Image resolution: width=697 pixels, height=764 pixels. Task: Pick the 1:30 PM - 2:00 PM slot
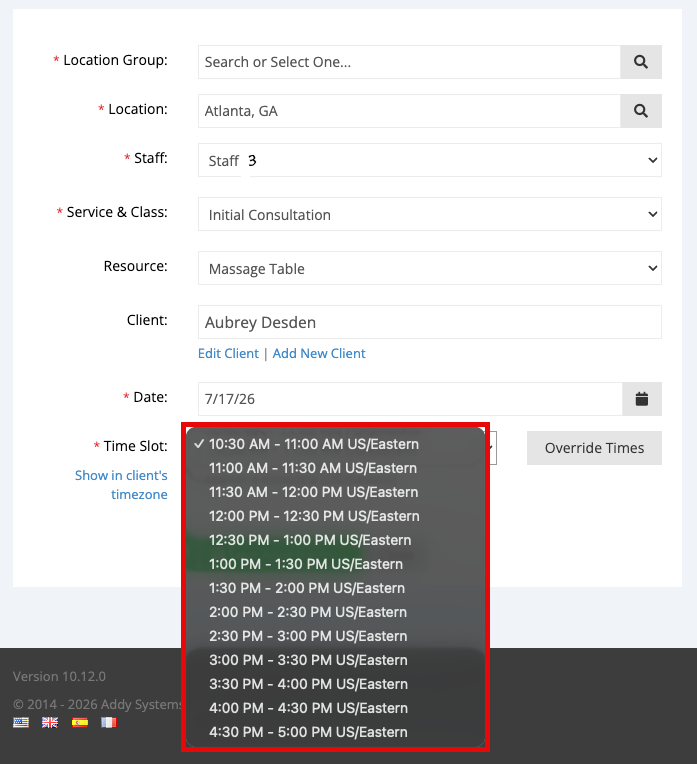pos(335,588)
